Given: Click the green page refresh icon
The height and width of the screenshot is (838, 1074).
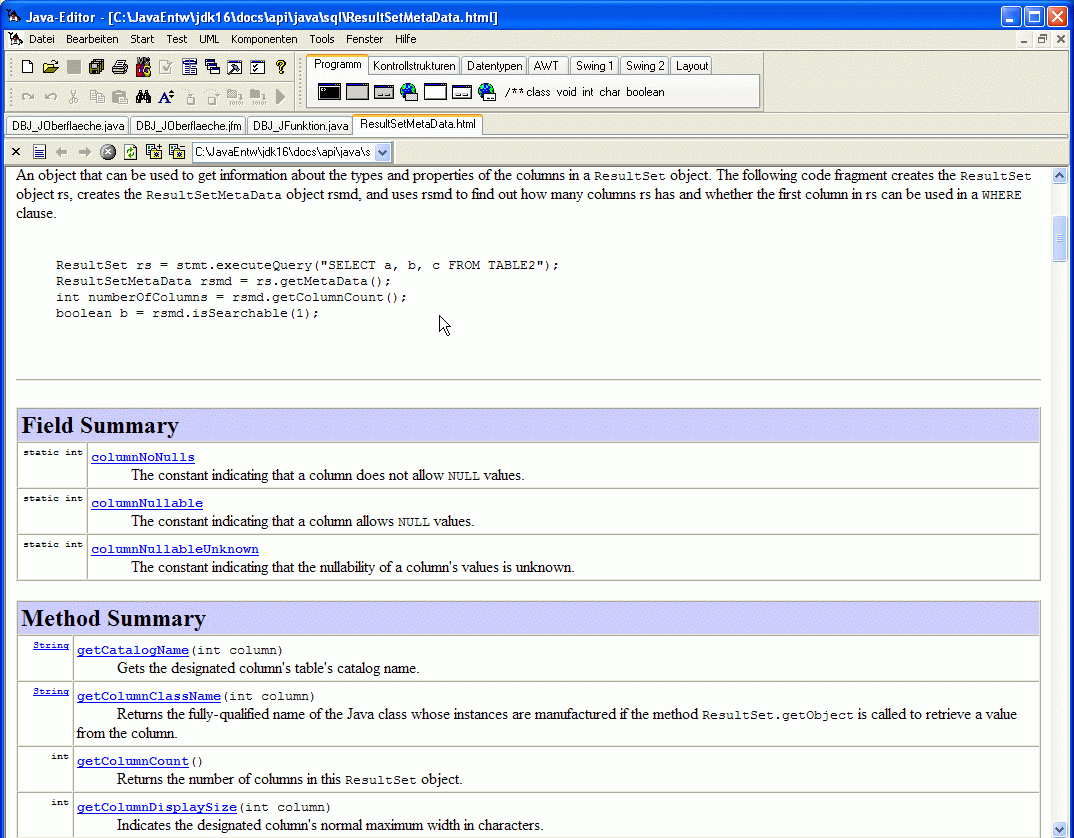Looking at the screenshot, I should (x=130, y=152).
